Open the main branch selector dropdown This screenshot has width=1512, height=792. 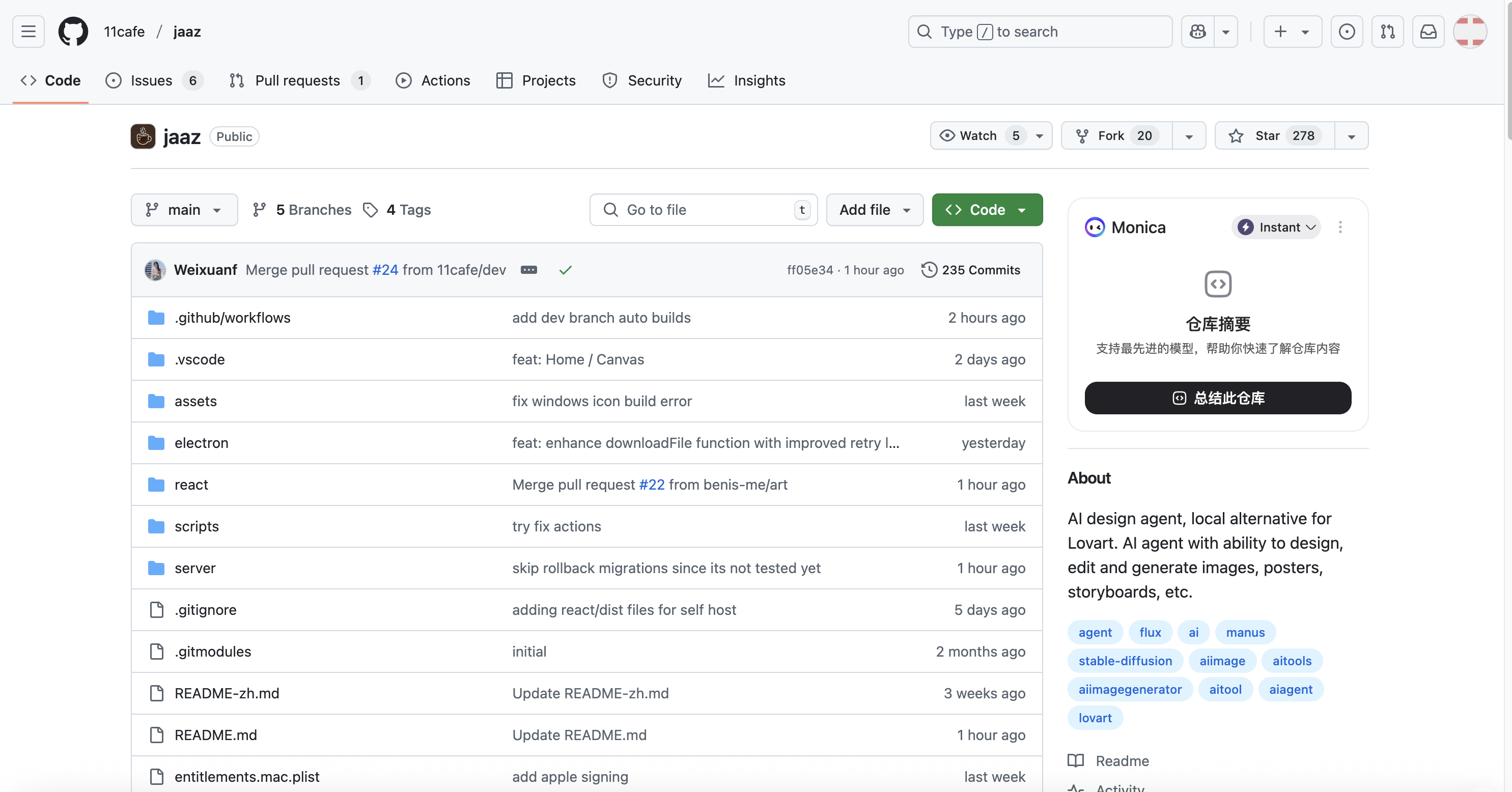click(x=184, y=210)
